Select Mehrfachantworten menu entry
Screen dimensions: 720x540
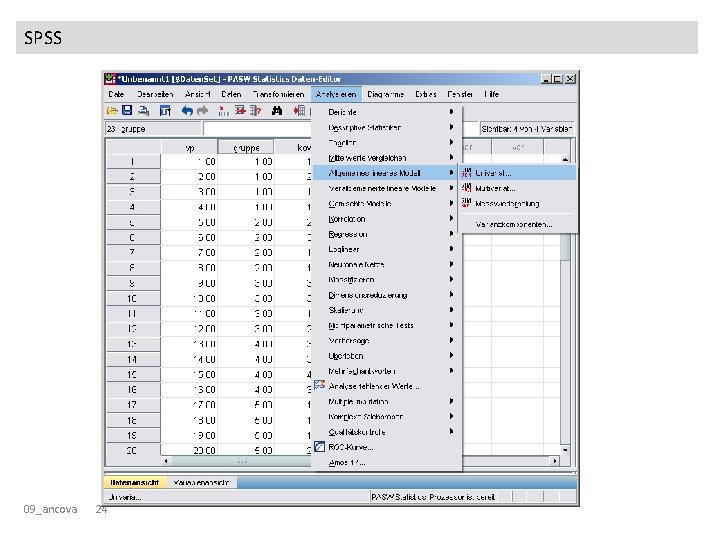[385, 371]
